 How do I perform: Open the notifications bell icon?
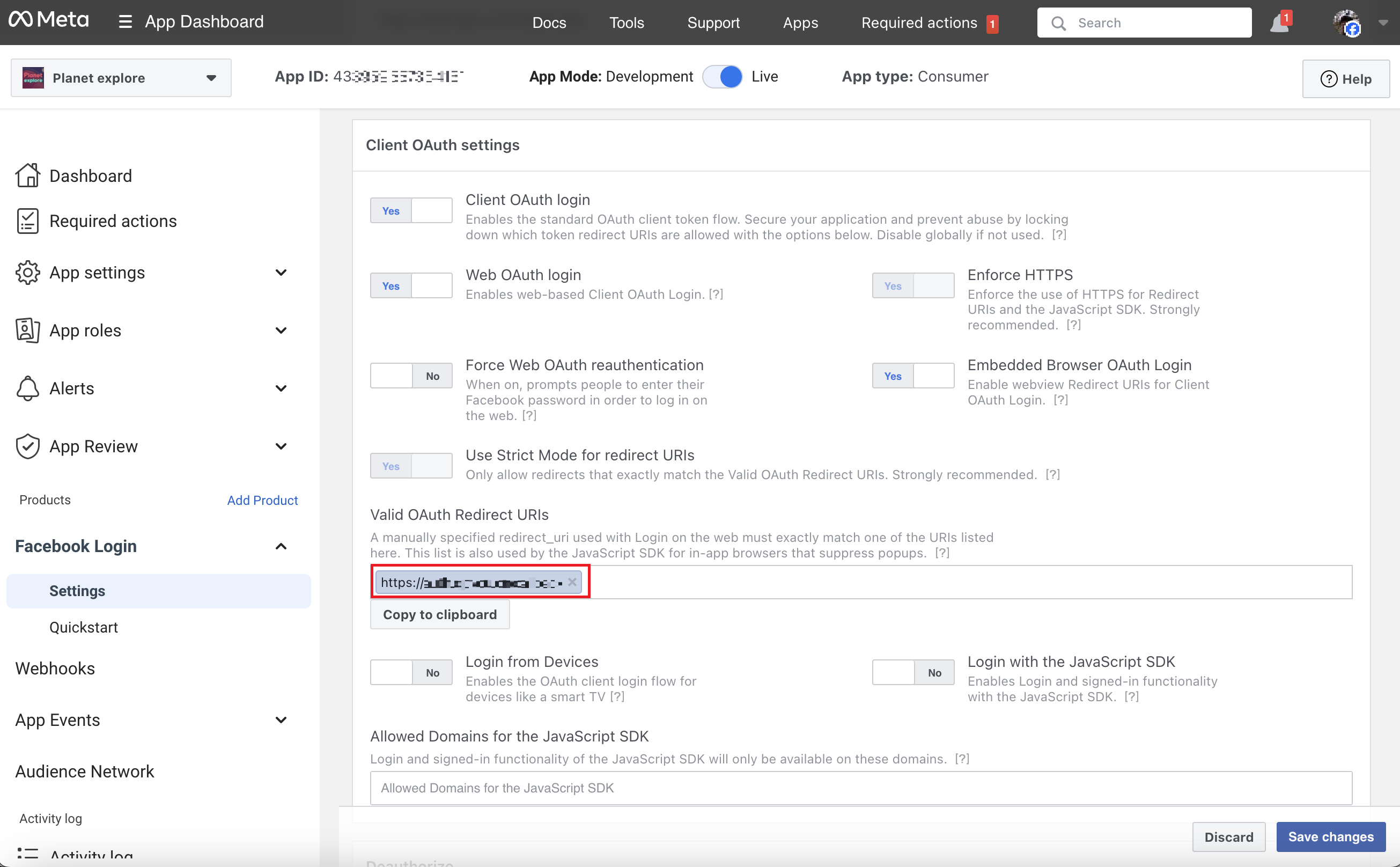[1278, 24]
